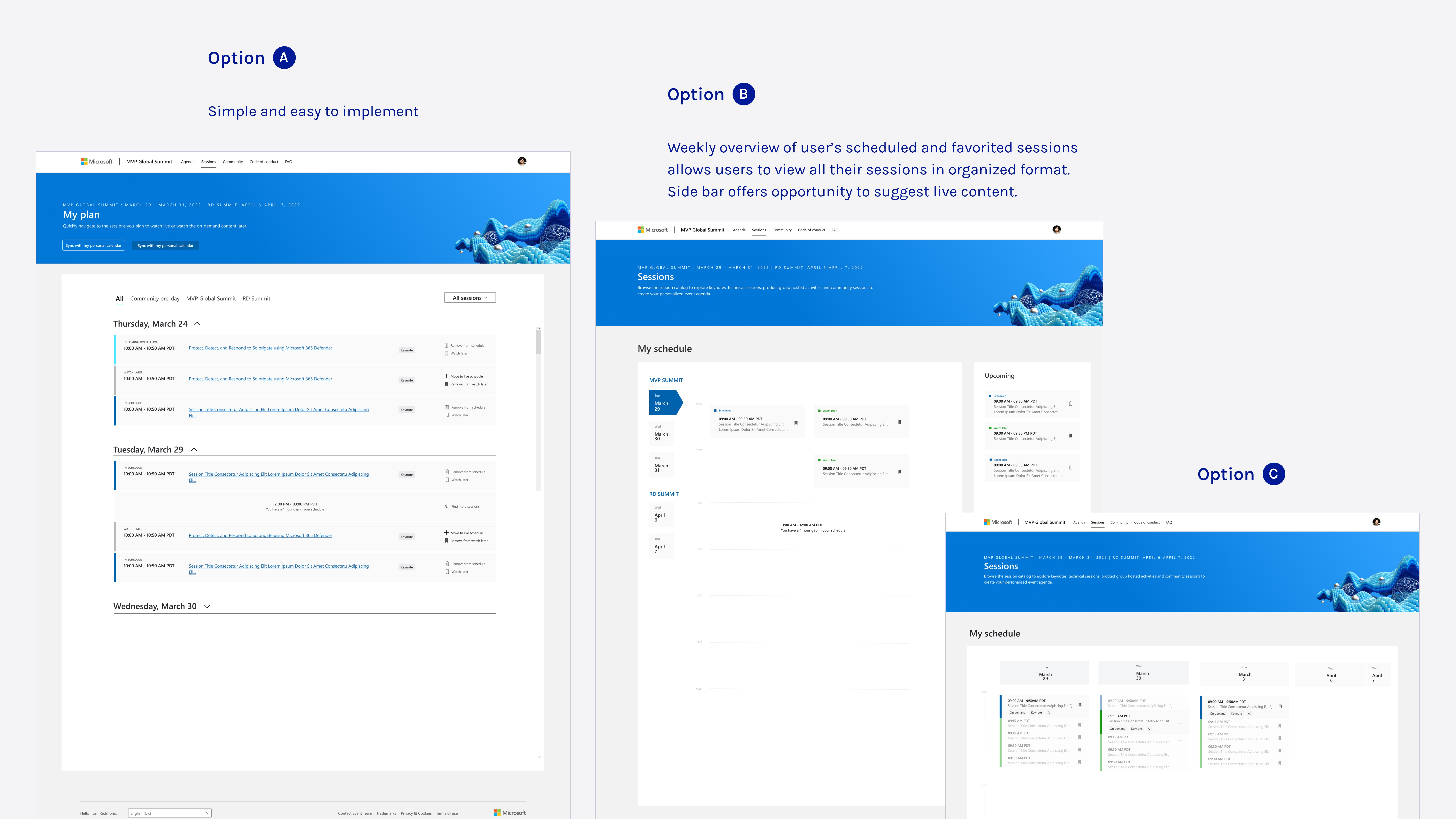1456x819 pixels.
Task: Click the Find more sessions magnifier icon
Action: [447, 506]
